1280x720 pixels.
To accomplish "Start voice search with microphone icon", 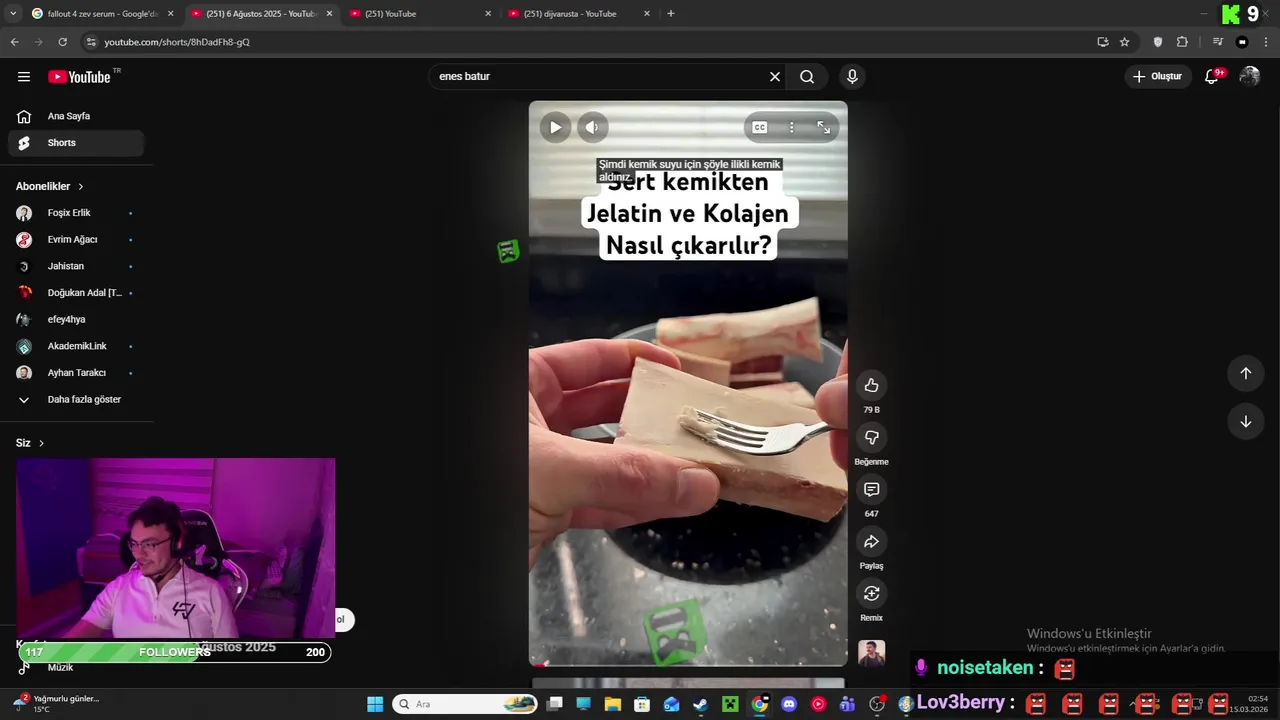I will point(852,76).
